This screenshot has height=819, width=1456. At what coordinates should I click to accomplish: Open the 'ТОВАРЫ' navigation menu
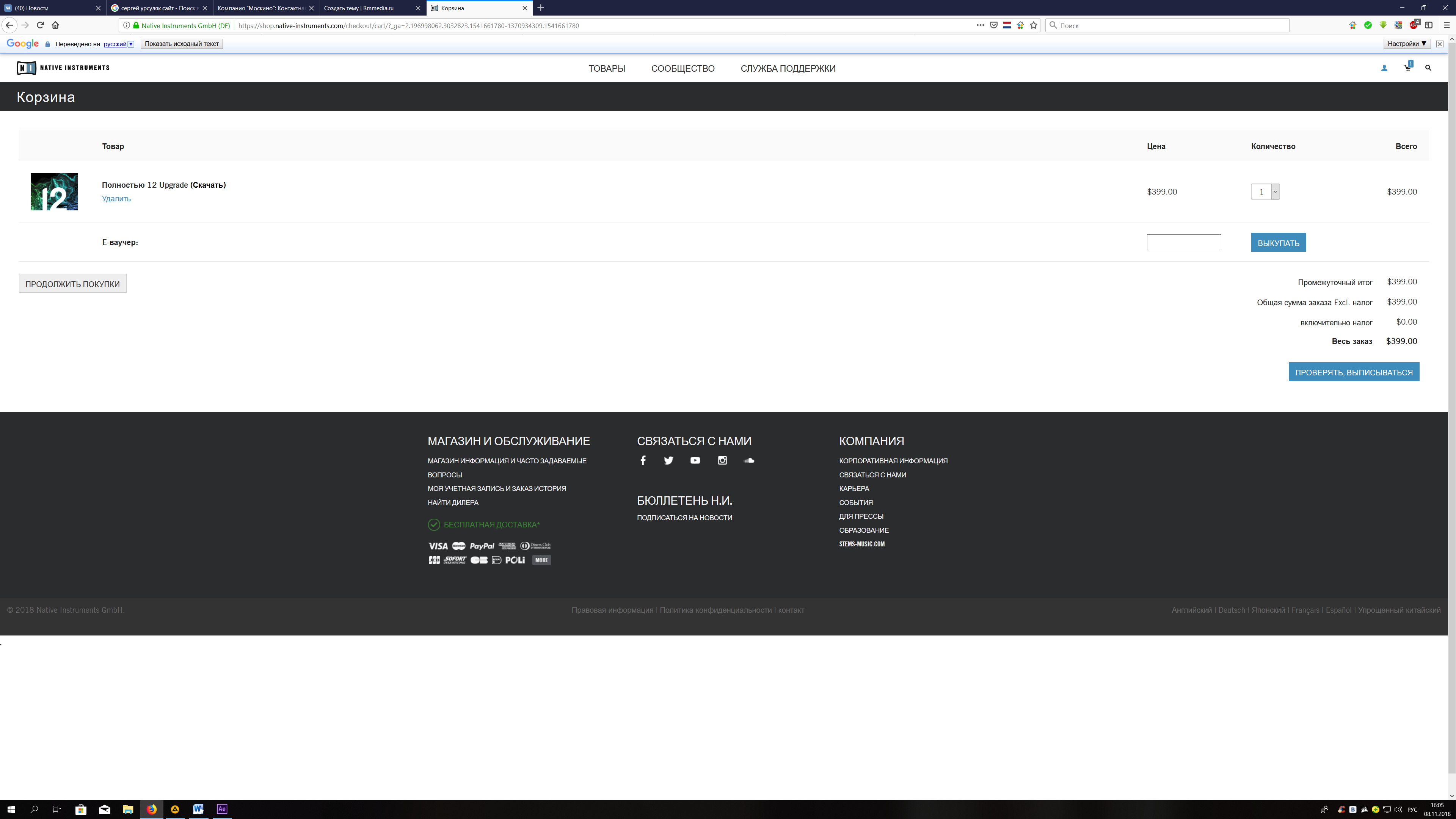[x=607, y=68]
